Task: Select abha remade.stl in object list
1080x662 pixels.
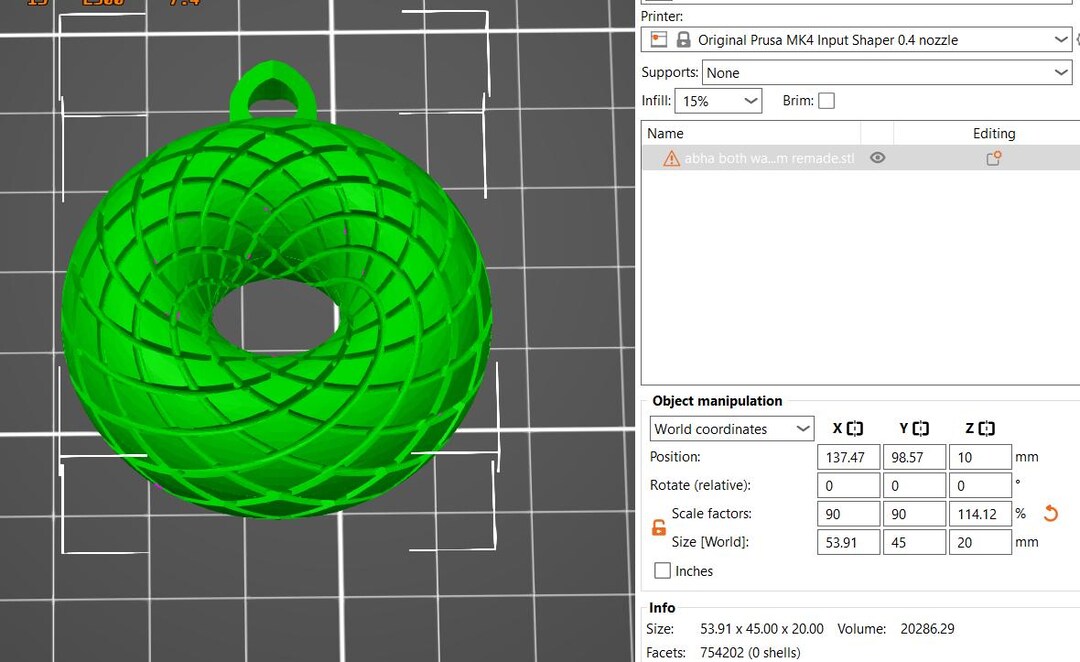Action: pos(770,157)
